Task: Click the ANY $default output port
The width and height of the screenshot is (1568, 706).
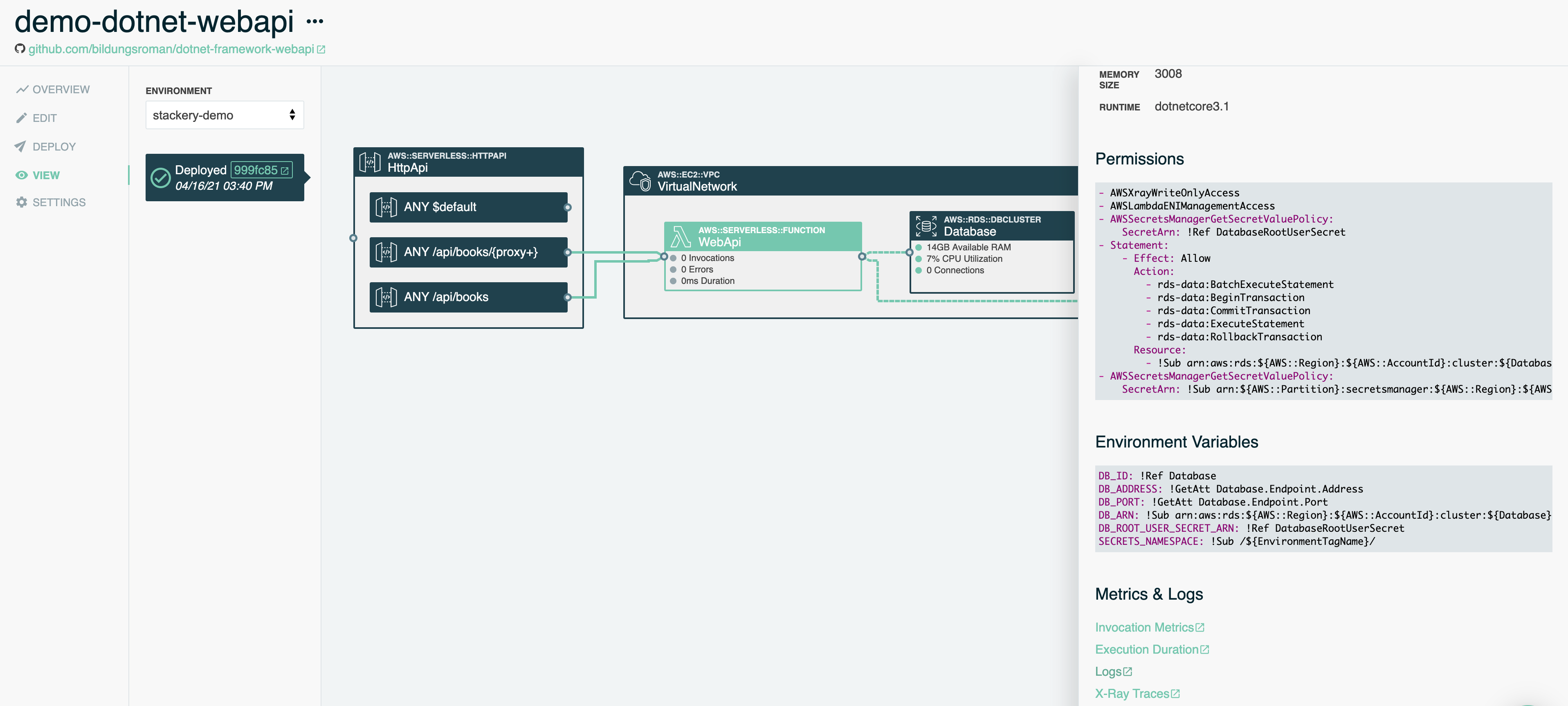Action: pos(567,207)
